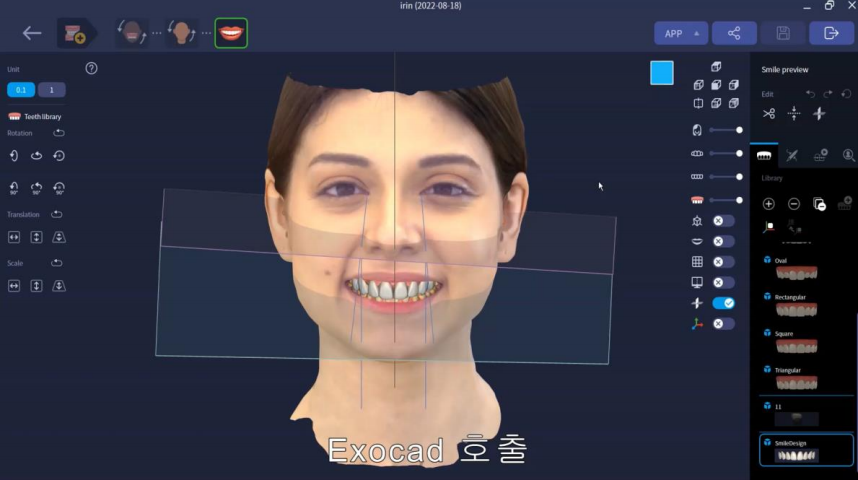Click the first free rotation icon
The width and height of the screenshot is (858, 480).
coord(14,156)
